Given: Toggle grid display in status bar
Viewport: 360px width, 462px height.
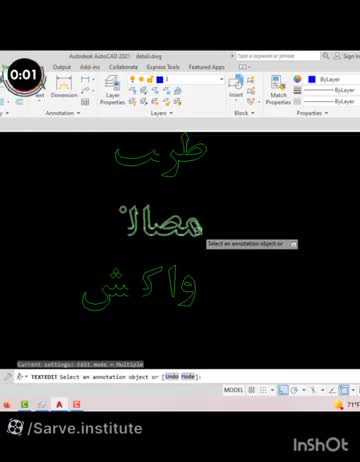Looking at the screenshot, I should (252, 390).
